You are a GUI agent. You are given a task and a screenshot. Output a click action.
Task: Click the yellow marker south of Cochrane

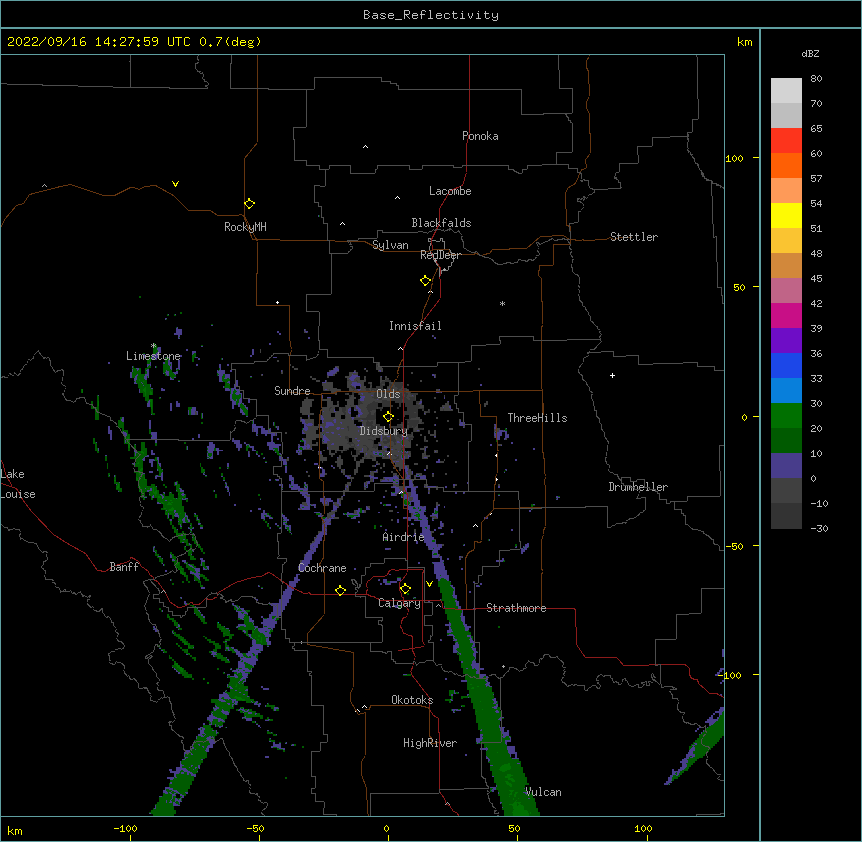coord(340,590)
